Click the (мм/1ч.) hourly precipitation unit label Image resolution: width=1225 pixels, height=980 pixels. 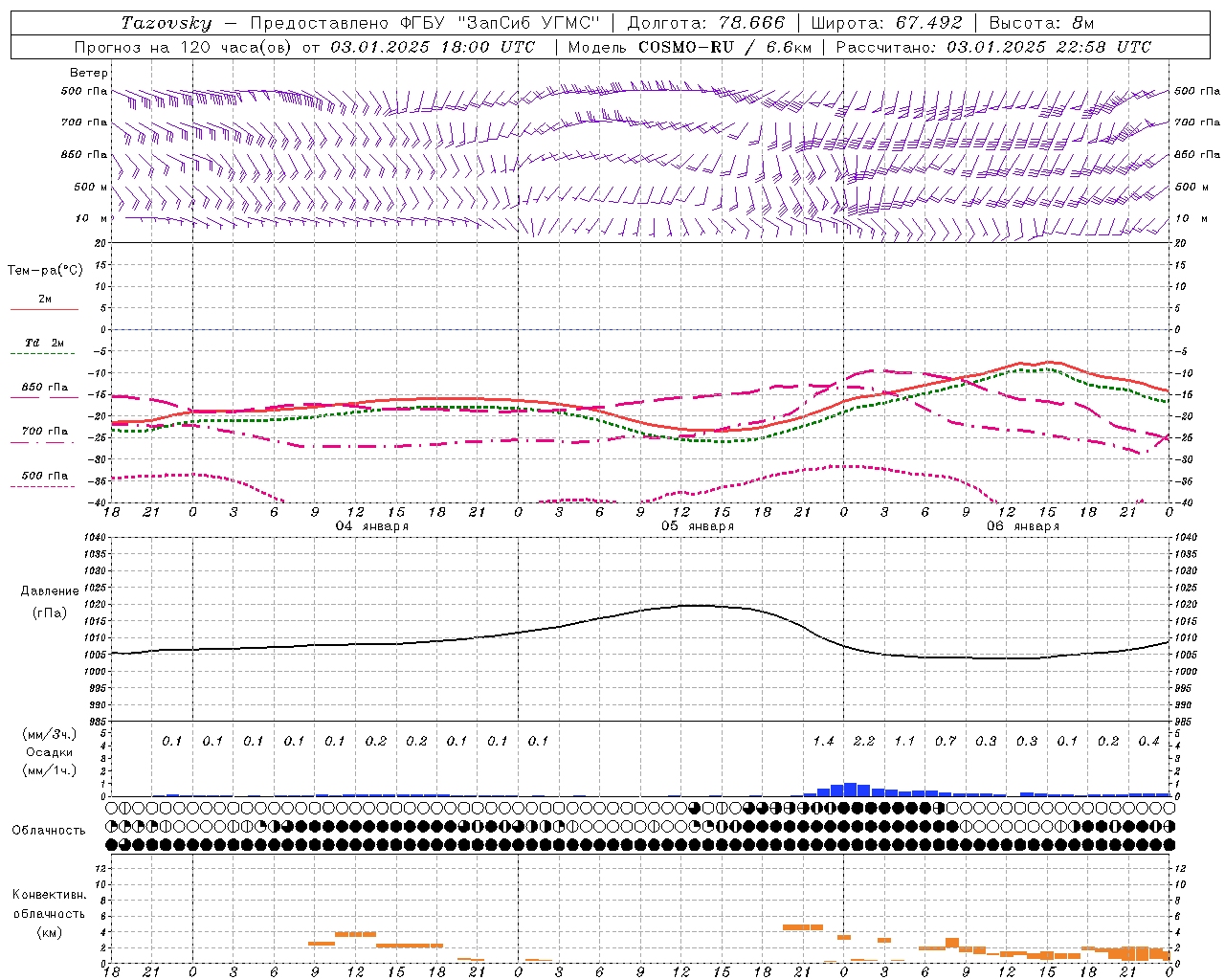tap(50, 770)
